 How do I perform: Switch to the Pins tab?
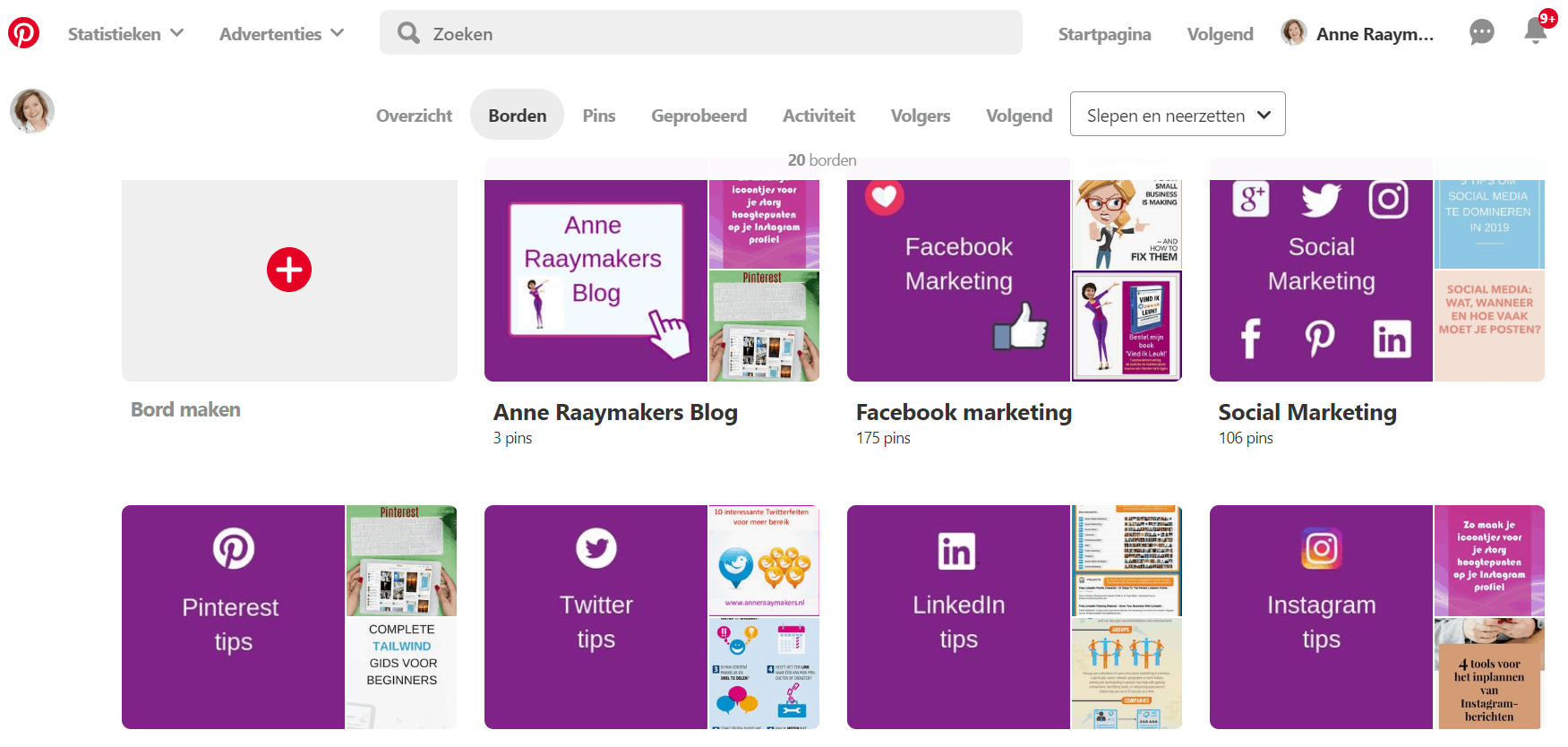[598, 116]
